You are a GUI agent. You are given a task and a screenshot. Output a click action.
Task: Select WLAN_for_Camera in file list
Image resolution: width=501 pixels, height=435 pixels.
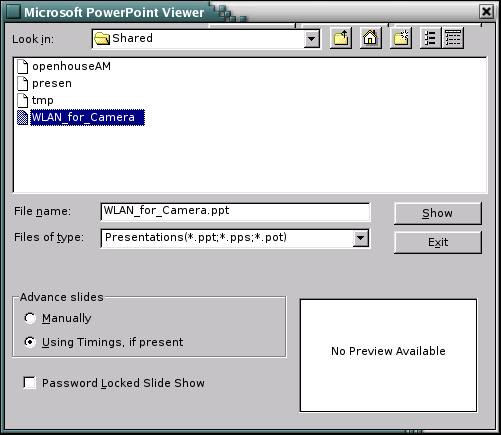87,117
